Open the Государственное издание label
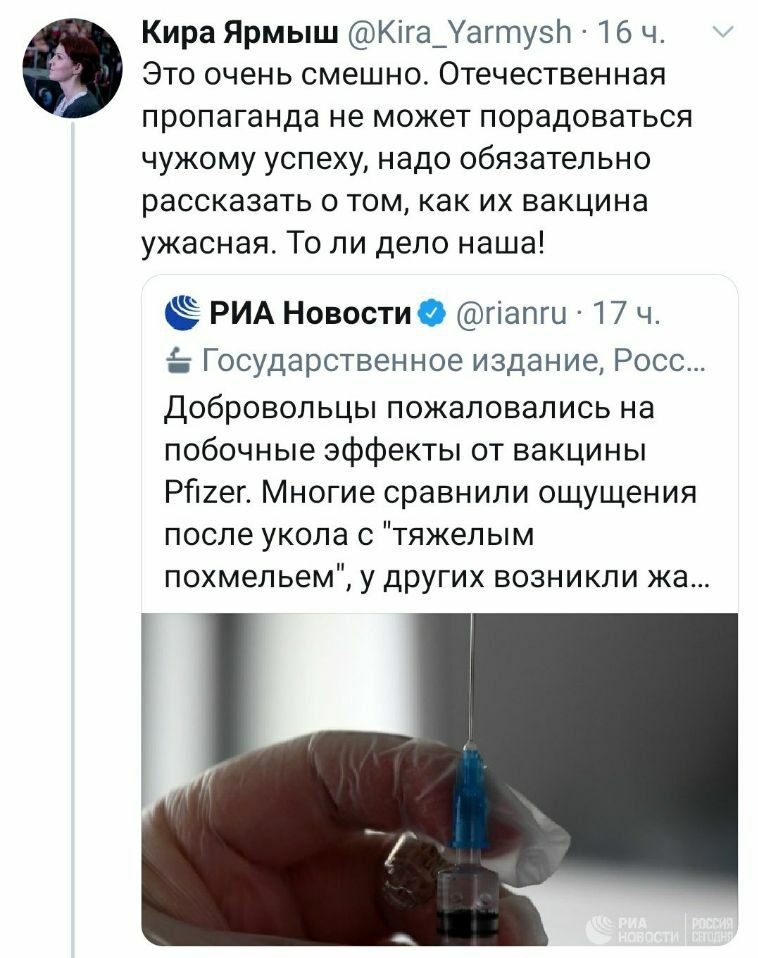This screenshot has height=958, width=758. 453,360
